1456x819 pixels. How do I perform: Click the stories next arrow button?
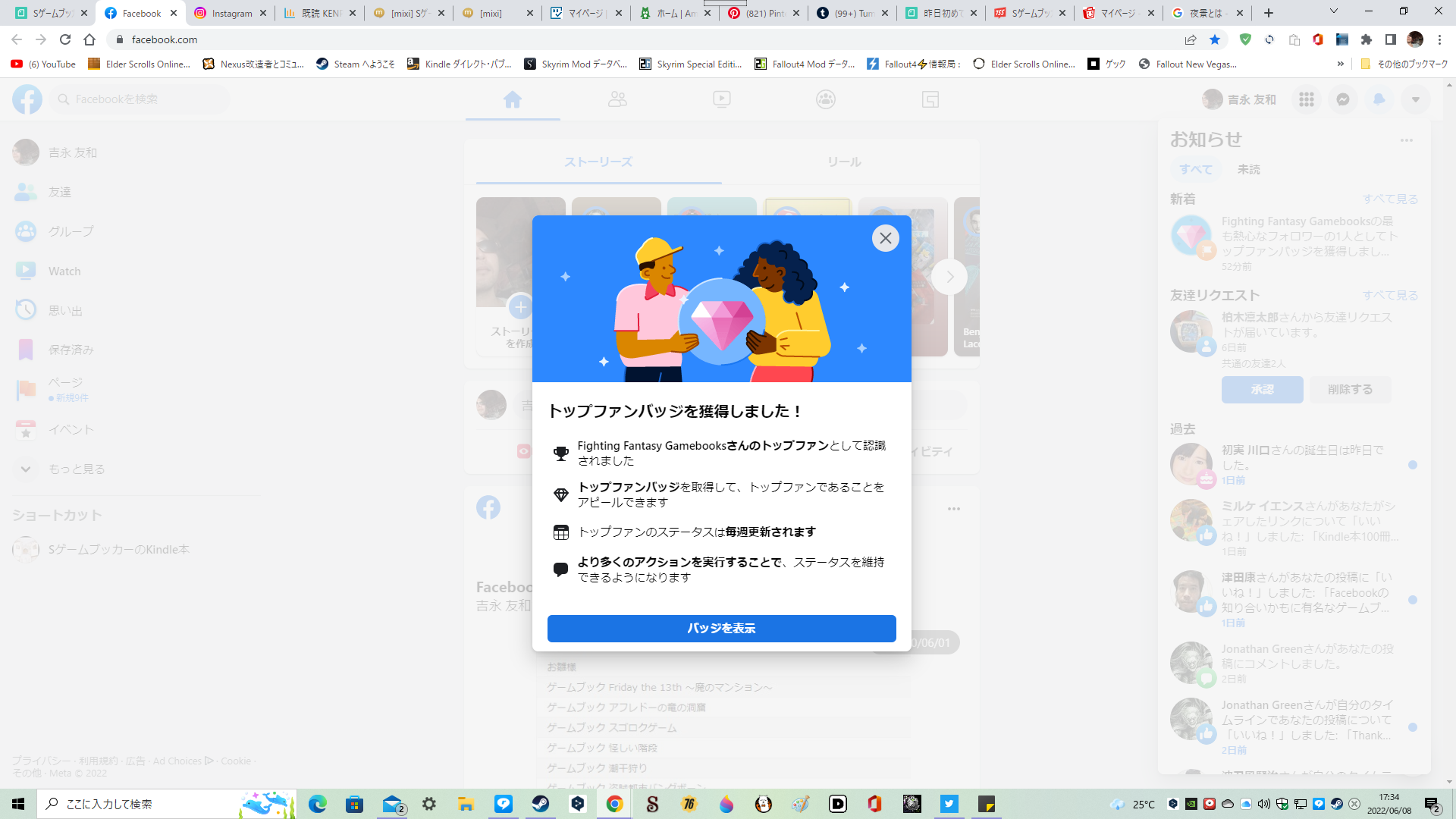point(949,277)
